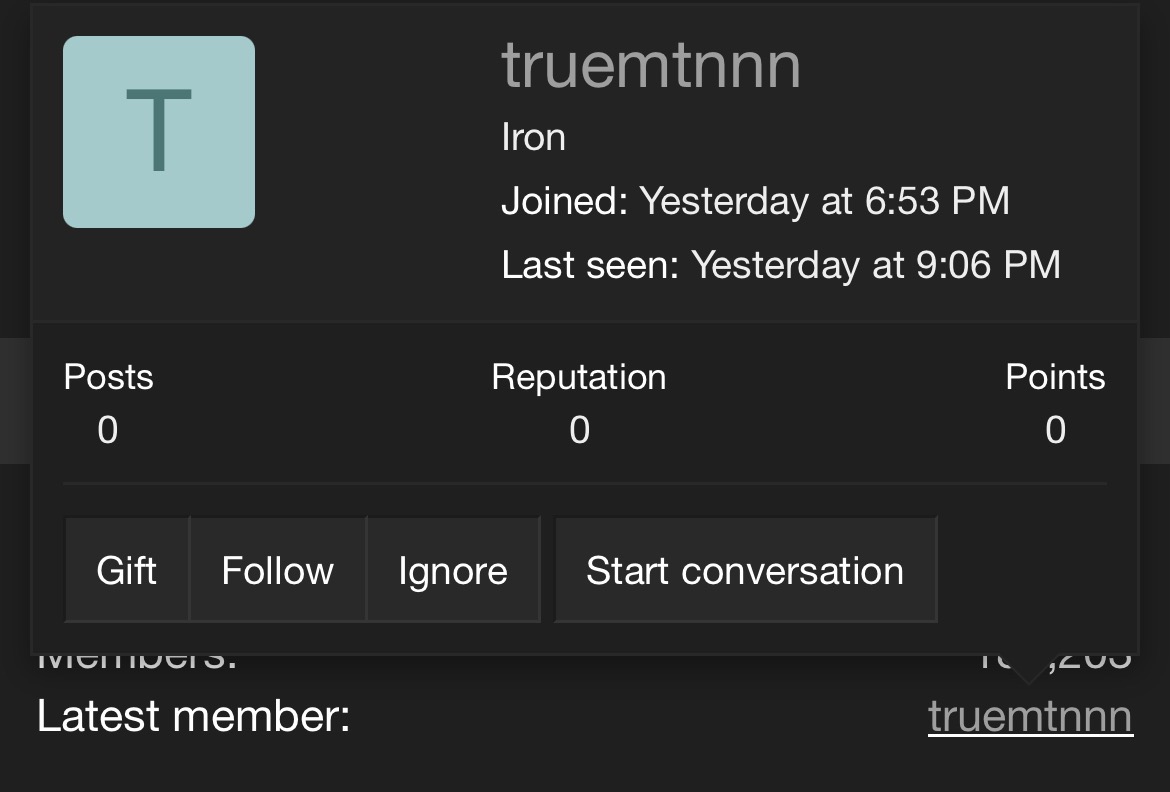The height and width of the screenshot is (792, 1170).
Task: Start conversation with truemtnnn
Action: pyautogui.click(x=745, y=570)
